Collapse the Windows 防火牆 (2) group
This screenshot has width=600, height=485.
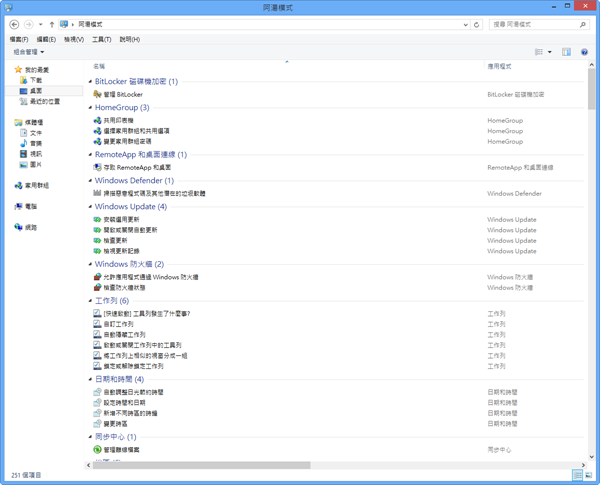90,264
